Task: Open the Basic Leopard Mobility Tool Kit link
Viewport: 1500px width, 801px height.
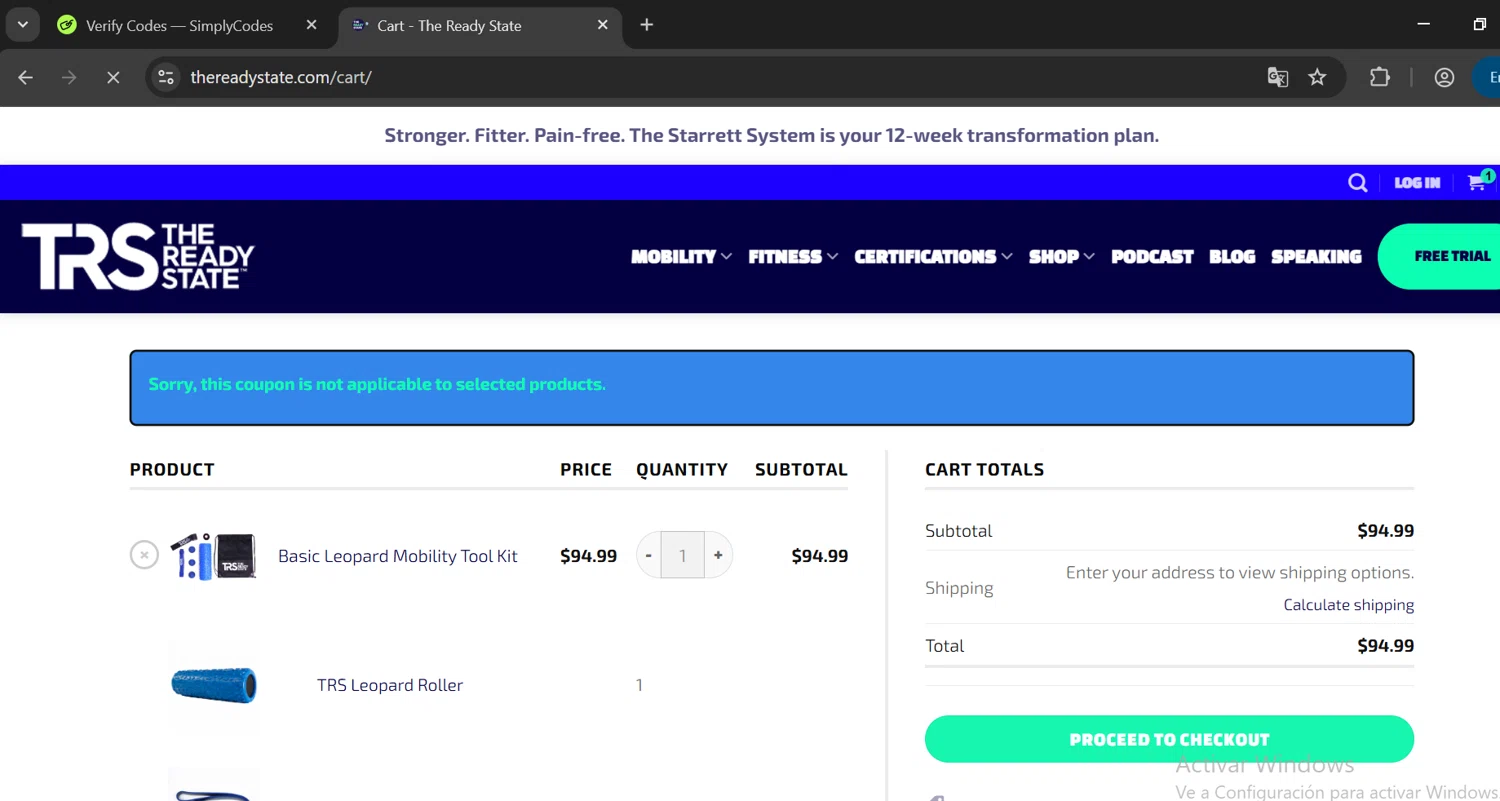Action: pos(398,556)
